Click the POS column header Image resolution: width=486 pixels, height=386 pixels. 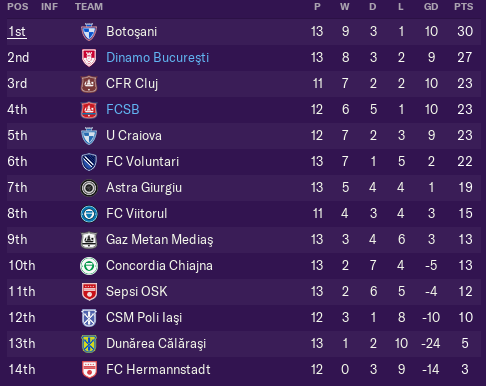(x=18, y=7)
